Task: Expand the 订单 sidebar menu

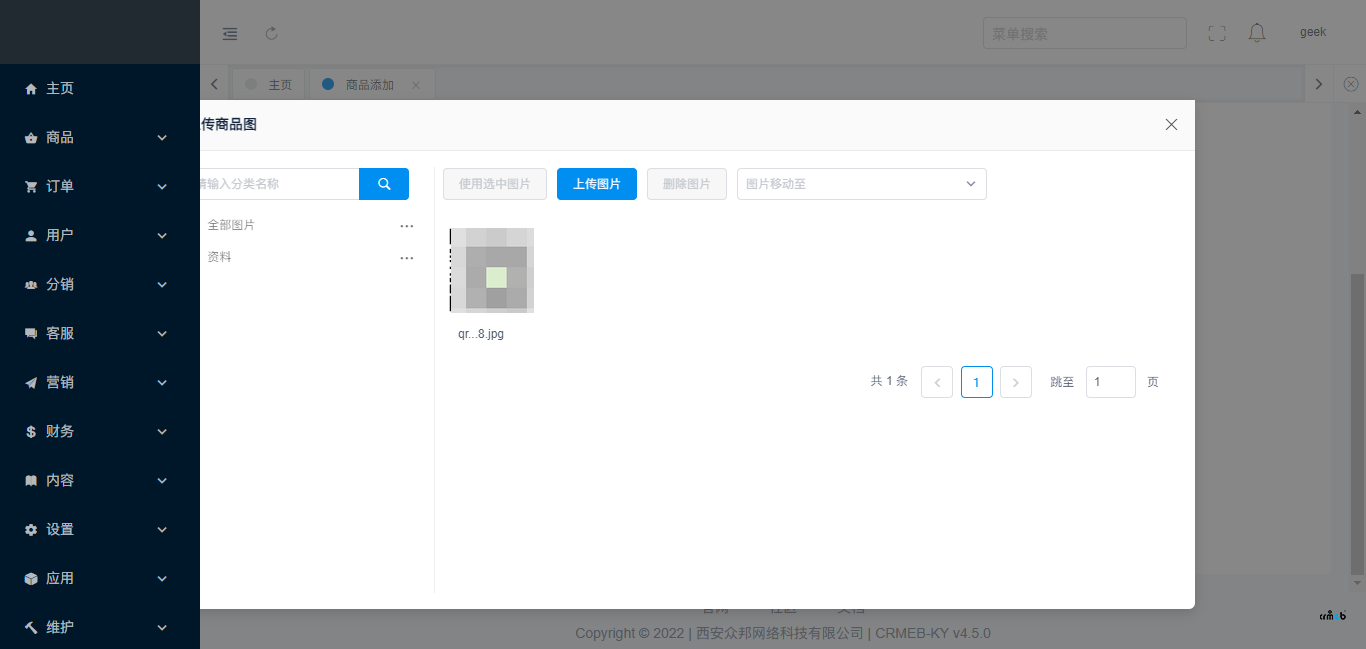Action: point(100,186)
